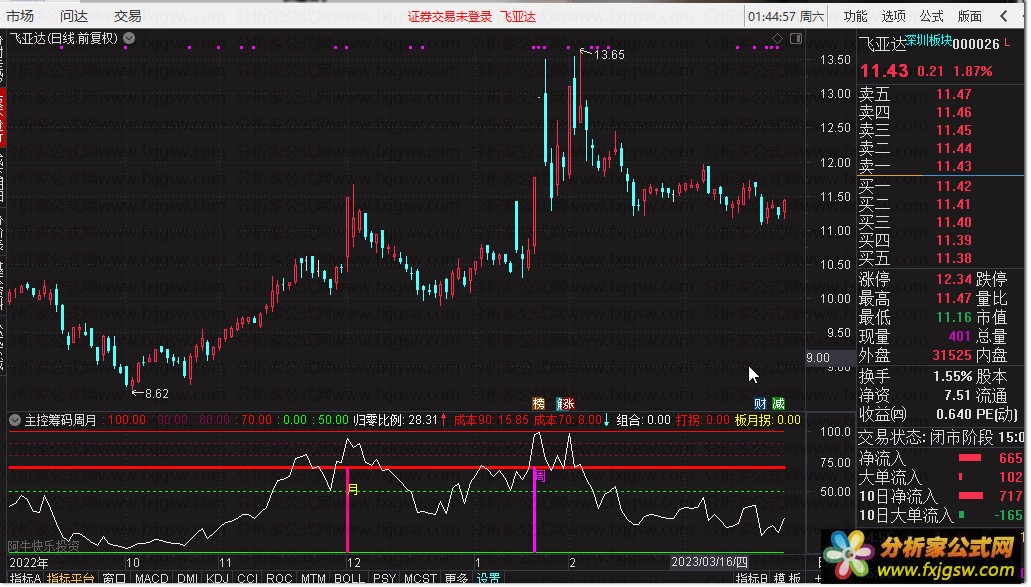Switch to the 指标B tab
The width and height of the screenshot is (1031, 587).
[752, 579]
